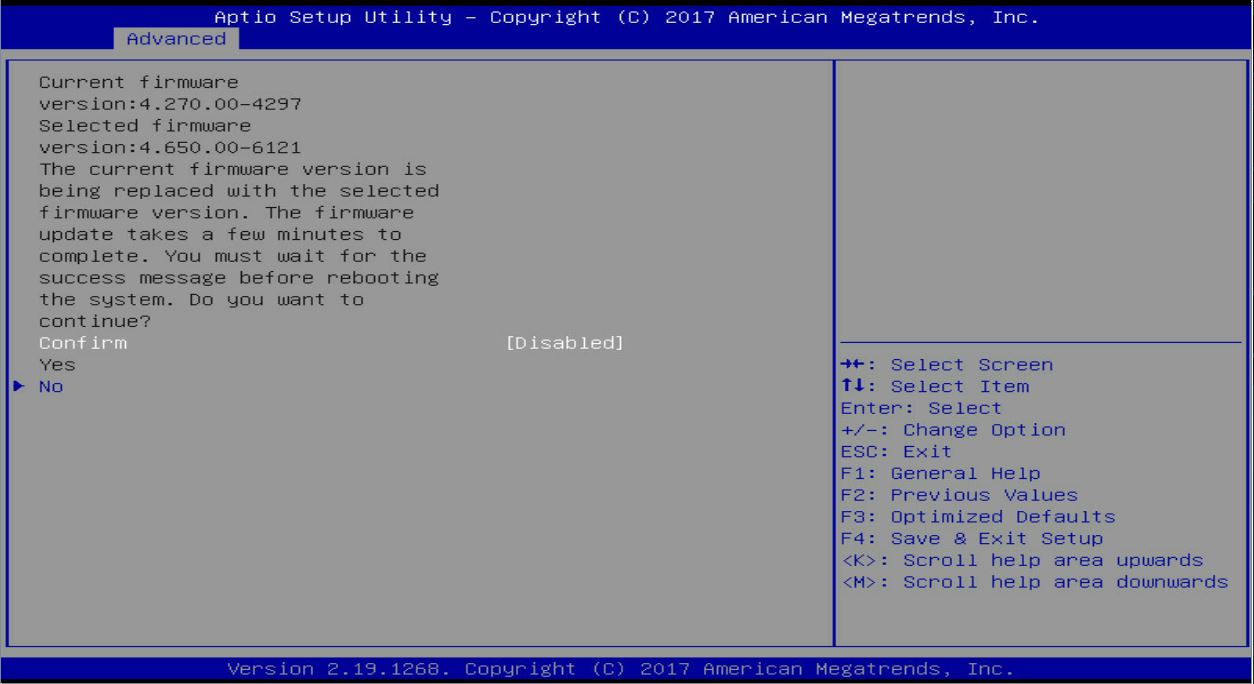Open the [Disabled] value for Confirm
Viewport: 1254px width, 684px height.
pyautogui.click(x=565, y=343)
